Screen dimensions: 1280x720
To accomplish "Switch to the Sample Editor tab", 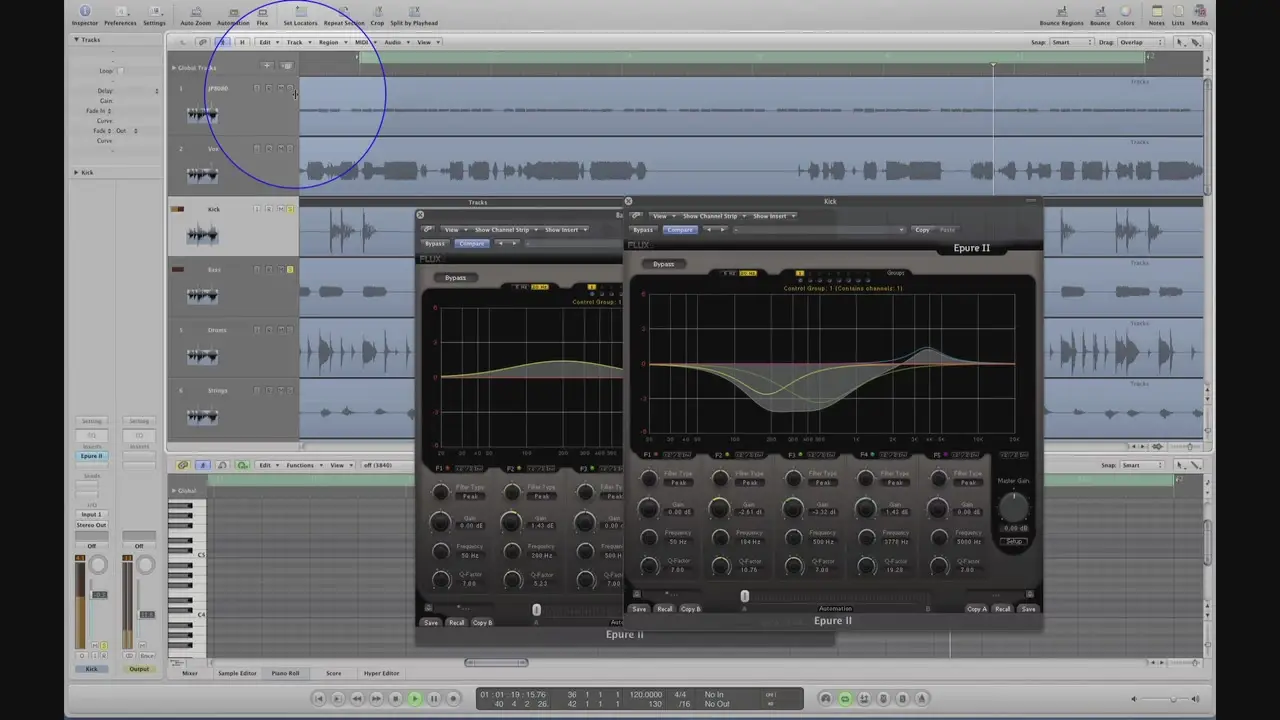I will tap(238, 673).
